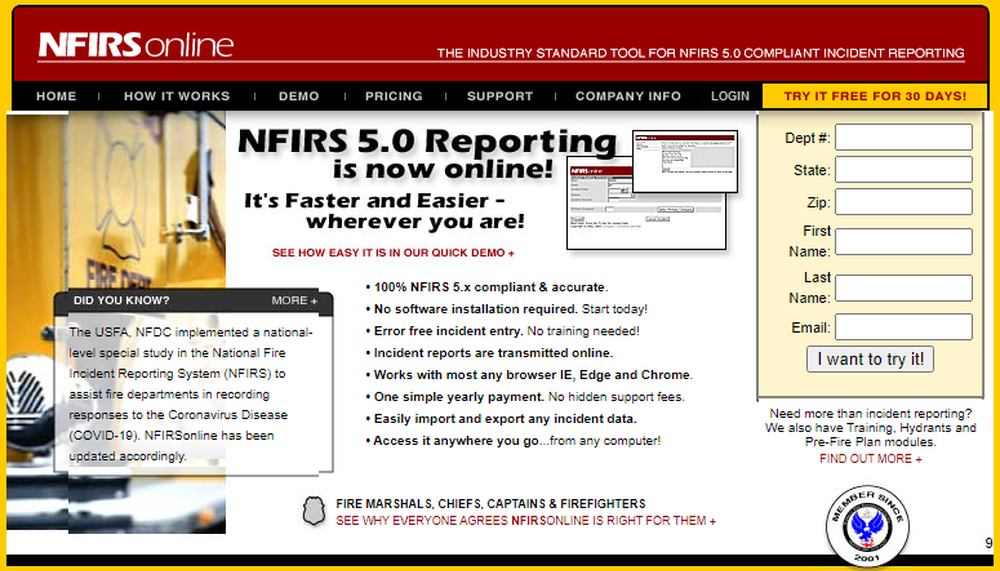Focus the State input field
This screenshot has width=1000, height=571.
904,170
